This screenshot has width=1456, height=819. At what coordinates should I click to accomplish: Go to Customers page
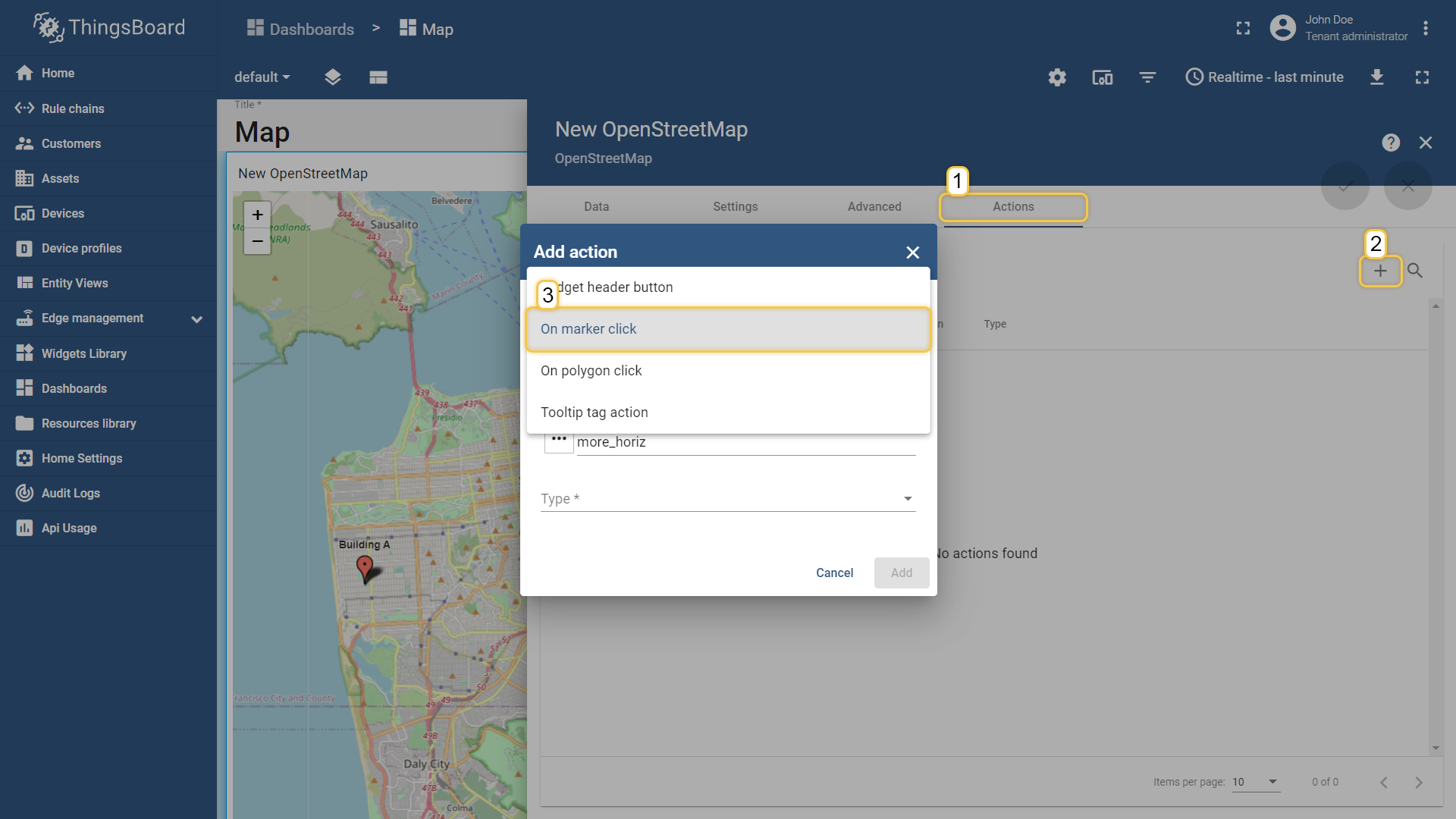[108, 143]
